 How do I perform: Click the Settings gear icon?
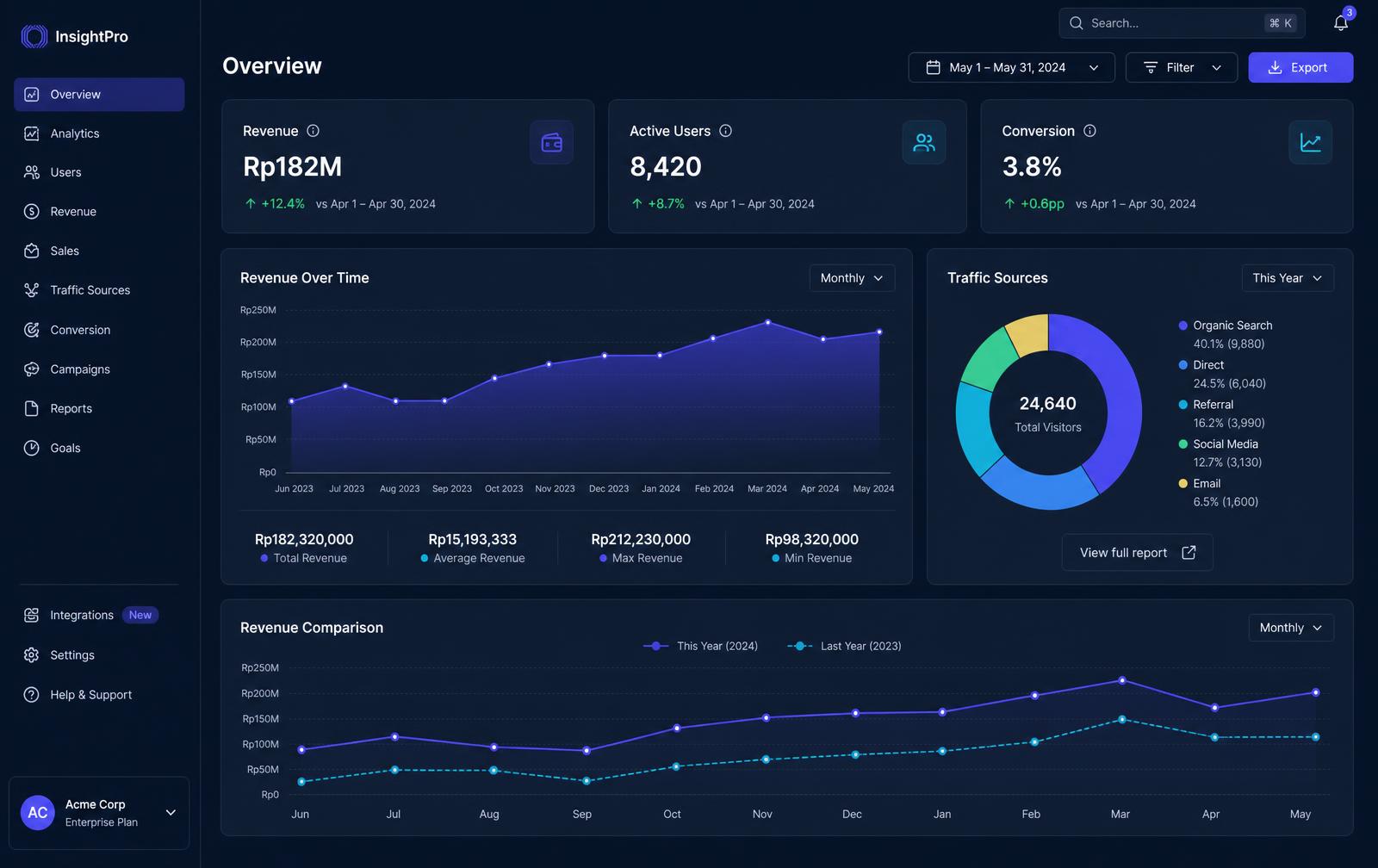click(x=32, y=655)
